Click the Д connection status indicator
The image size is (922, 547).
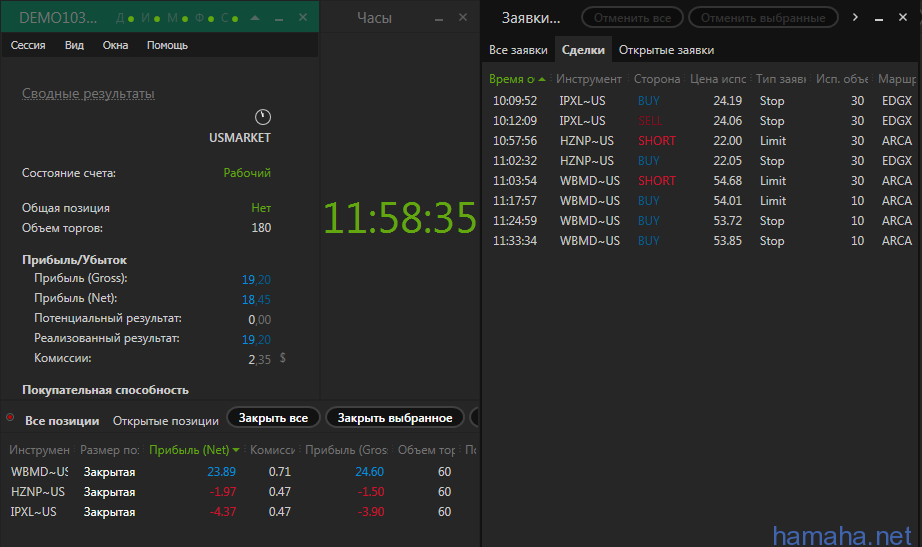pos(125,18)
